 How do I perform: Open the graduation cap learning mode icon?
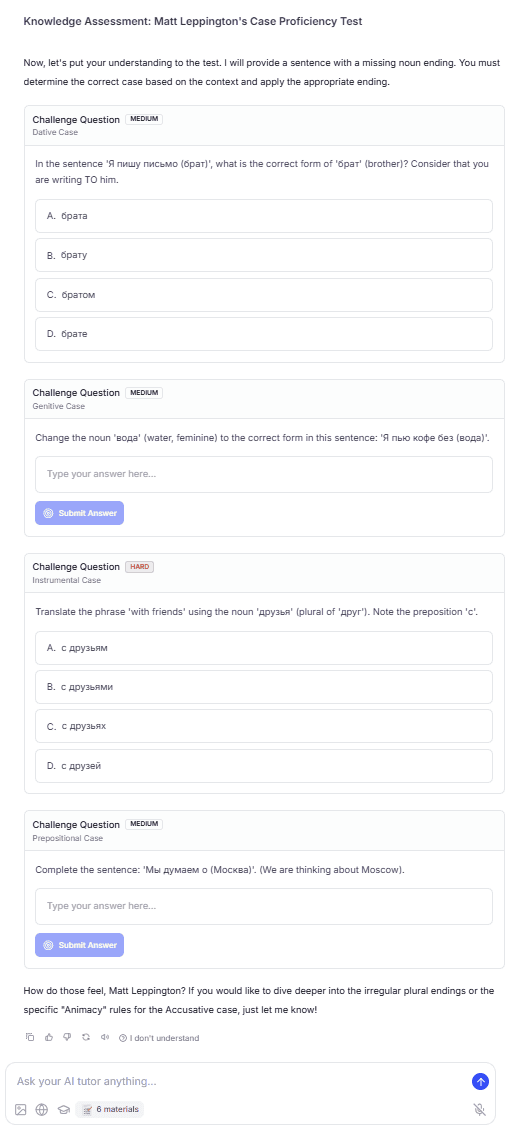coord(63,1110)
